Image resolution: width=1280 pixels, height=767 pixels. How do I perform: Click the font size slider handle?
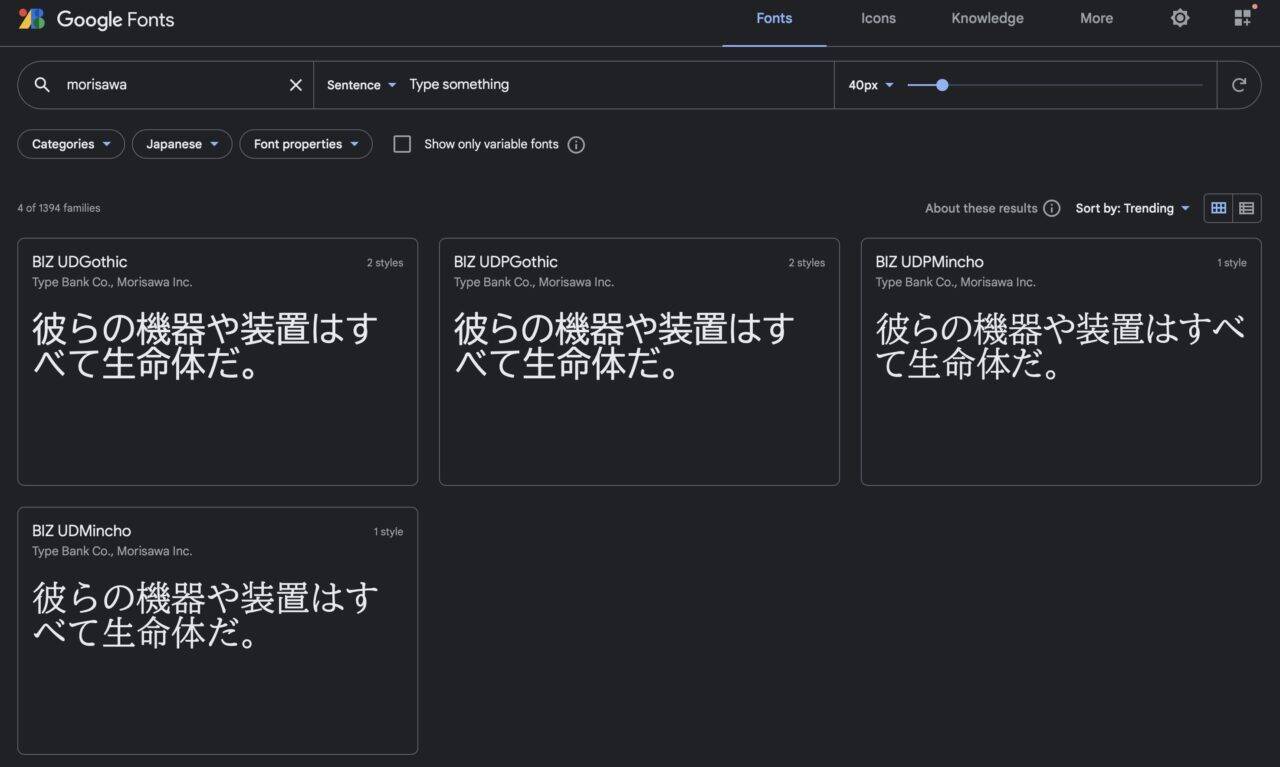click(942, 85)
